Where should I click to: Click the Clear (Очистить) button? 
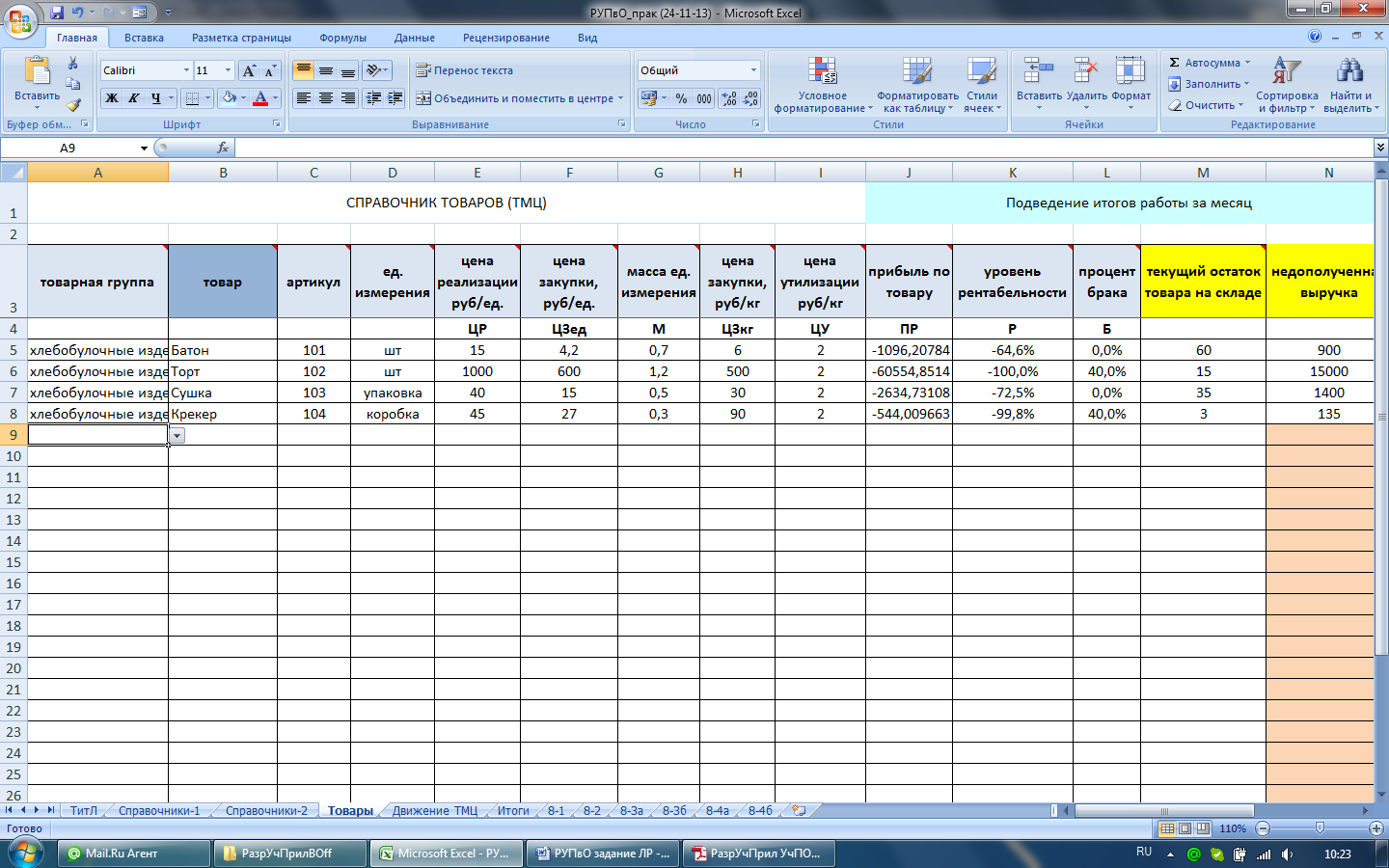[x=1206, y=105]
